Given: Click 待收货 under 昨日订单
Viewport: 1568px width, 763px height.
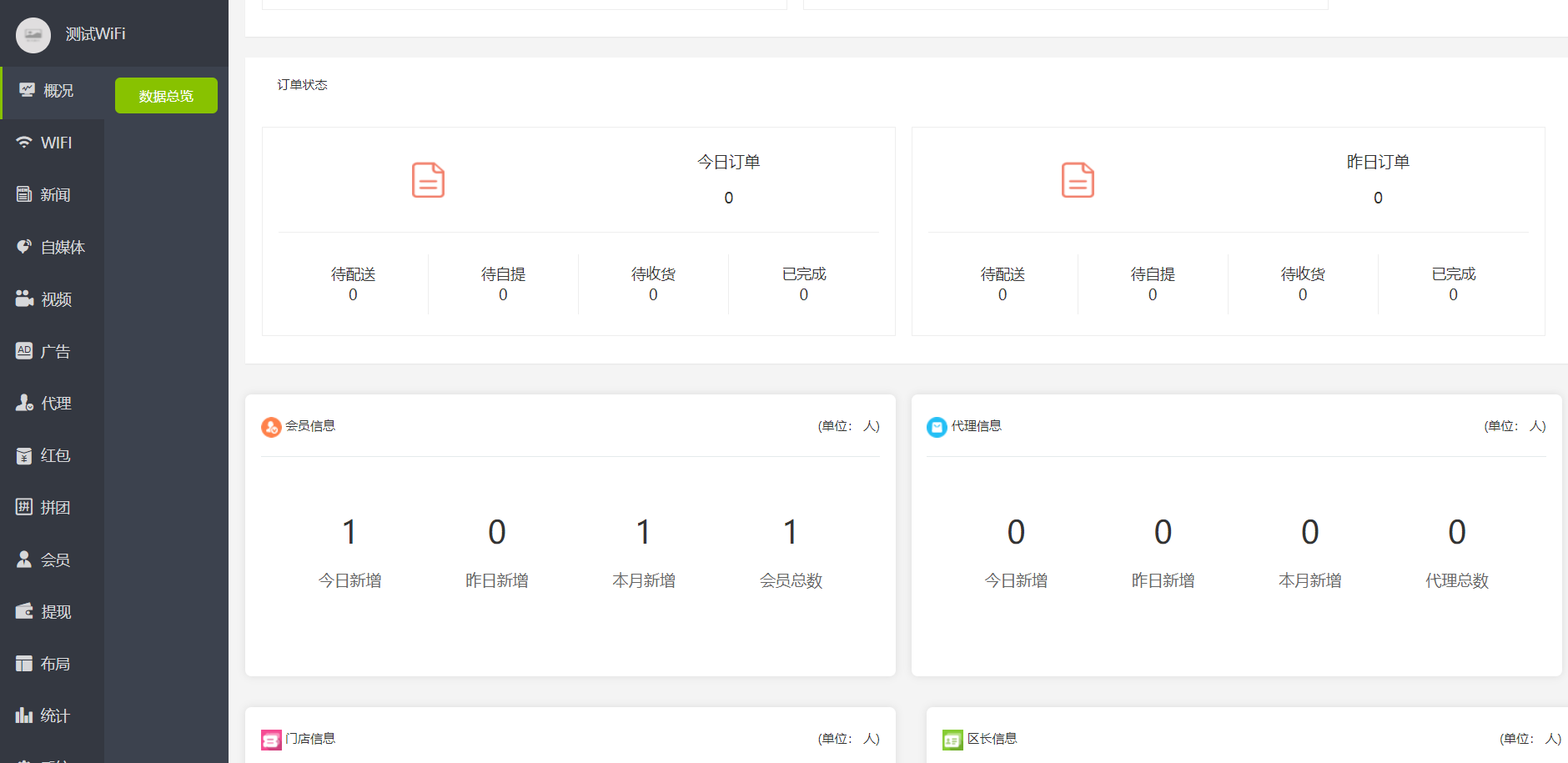Looking at the screenshot, I should (x=1303, y=274).
